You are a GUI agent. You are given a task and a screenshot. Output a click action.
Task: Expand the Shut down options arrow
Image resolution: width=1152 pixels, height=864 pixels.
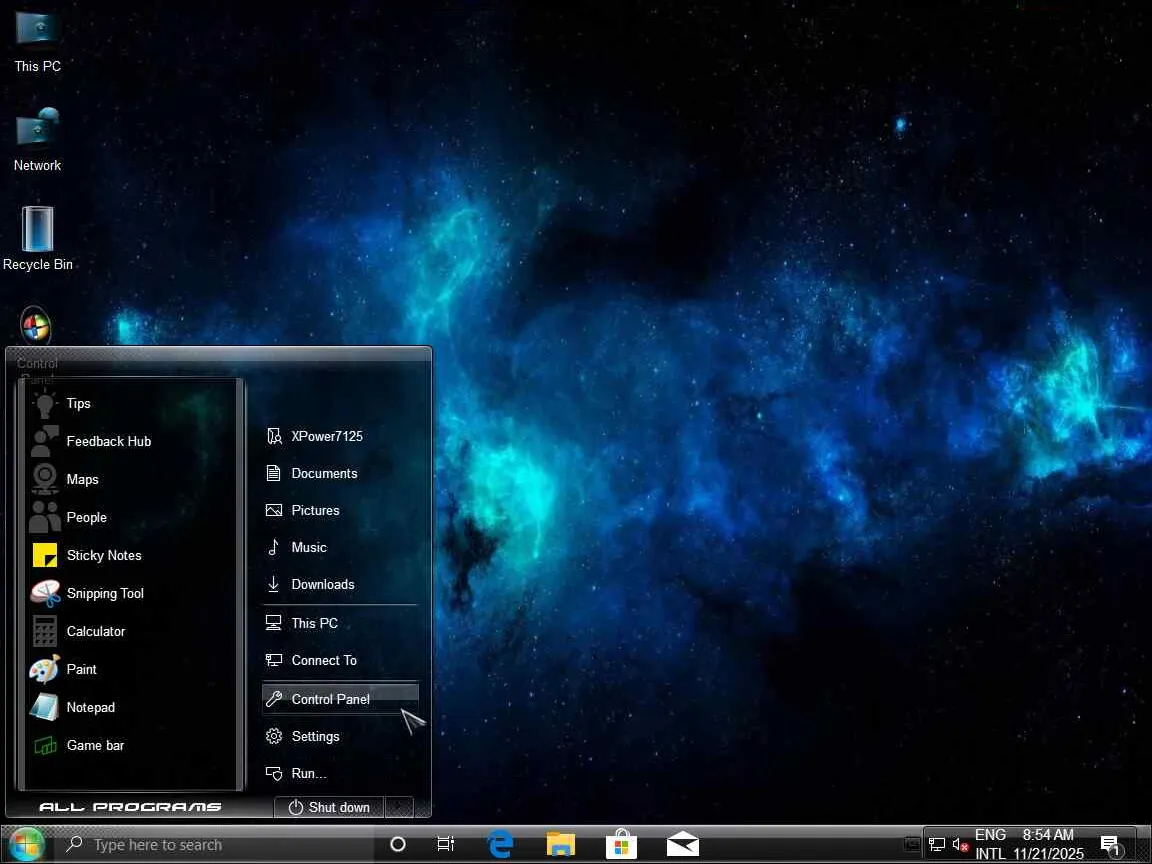(x=399, y=807)
